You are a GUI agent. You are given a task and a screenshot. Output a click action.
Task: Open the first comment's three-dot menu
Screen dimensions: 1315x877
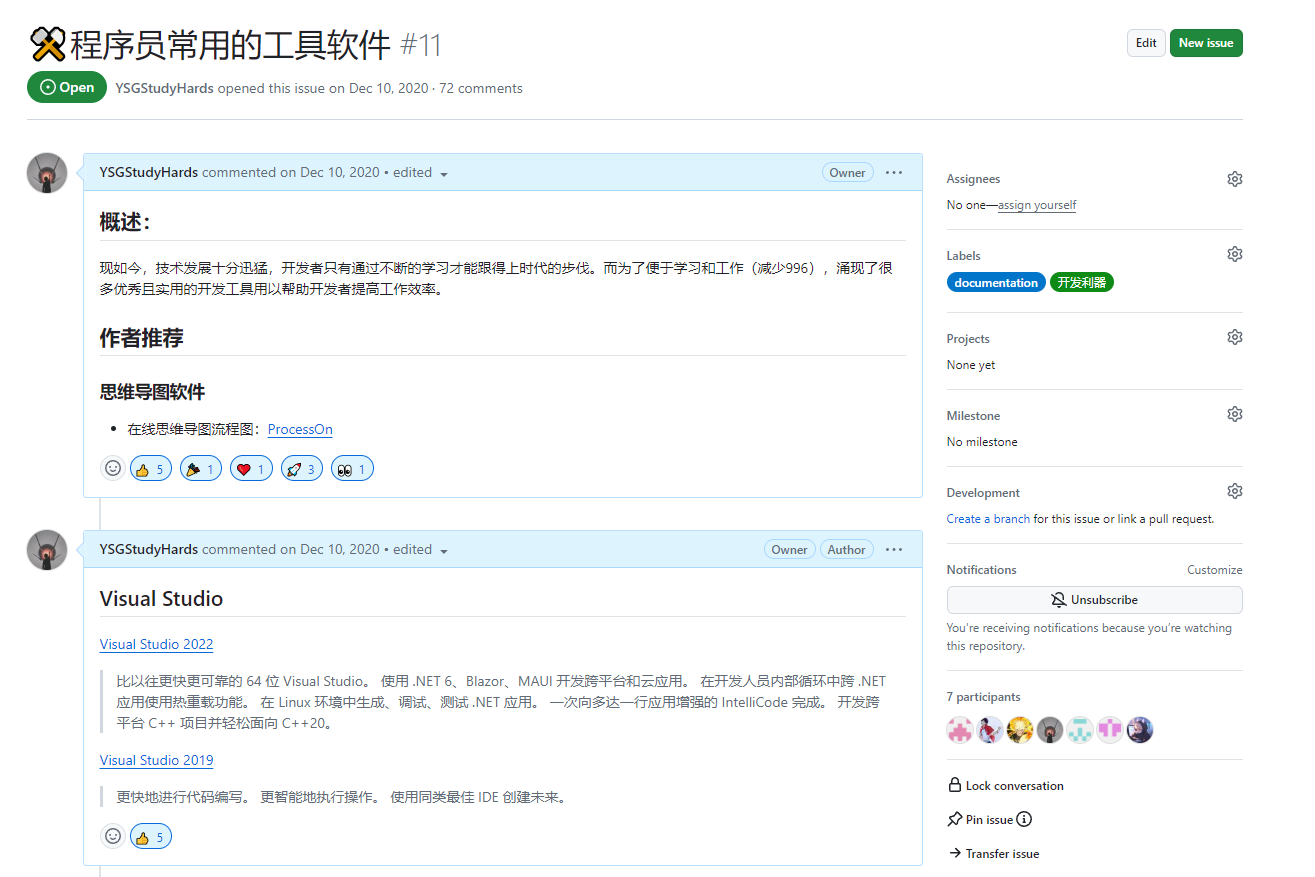pos(894,173)
